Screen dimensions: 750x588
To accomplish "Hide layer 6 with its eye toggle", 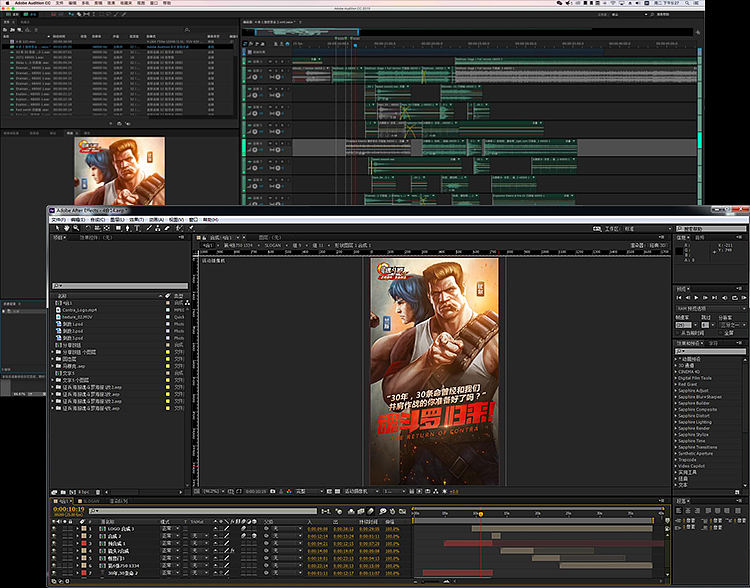I will pyautogui.click(x=53, y=566).
